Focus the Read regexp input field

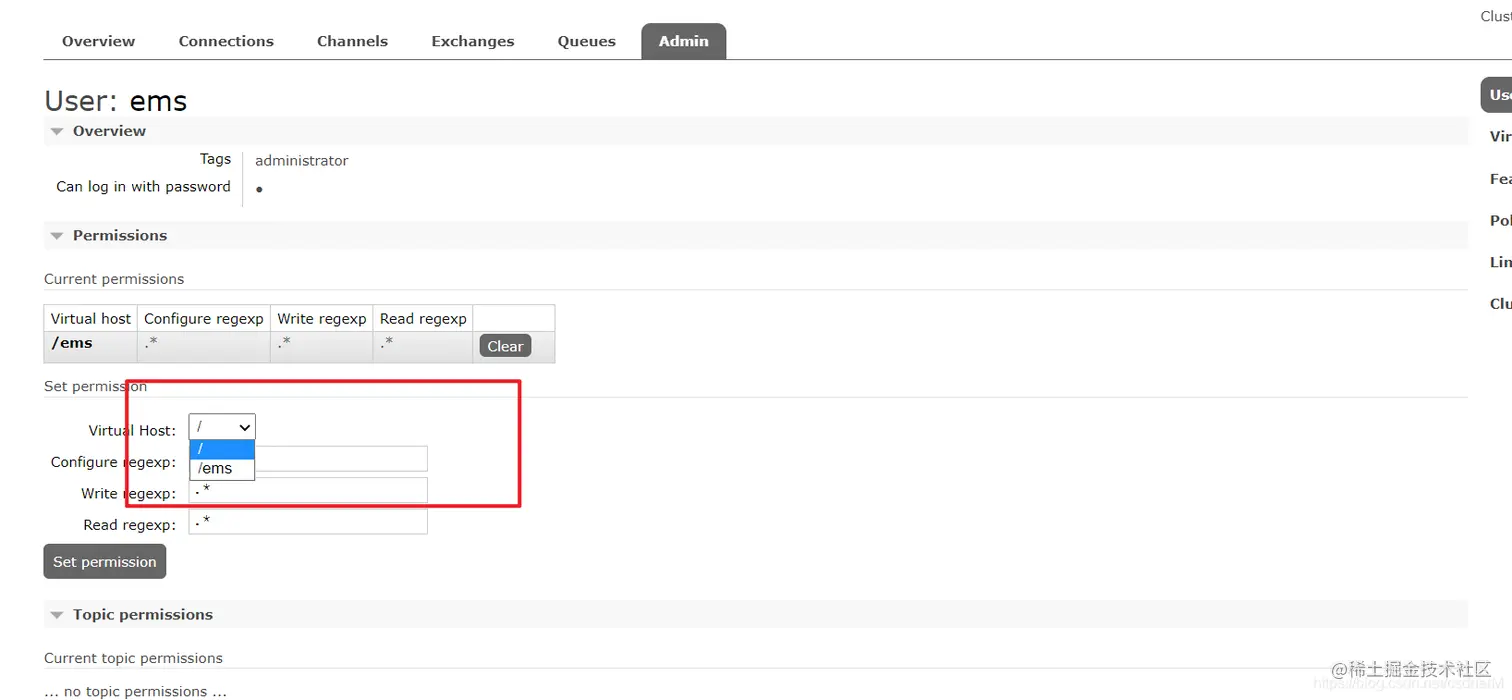pyautogui.click(x=308, y=521)
